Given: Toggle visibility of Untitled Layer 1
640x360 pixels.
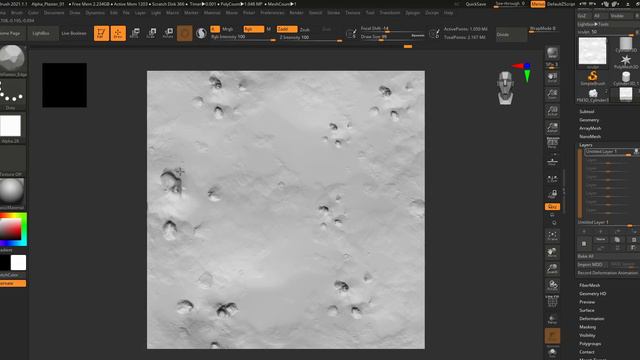Looking at the screenshot, I should [x=636, y=151].
